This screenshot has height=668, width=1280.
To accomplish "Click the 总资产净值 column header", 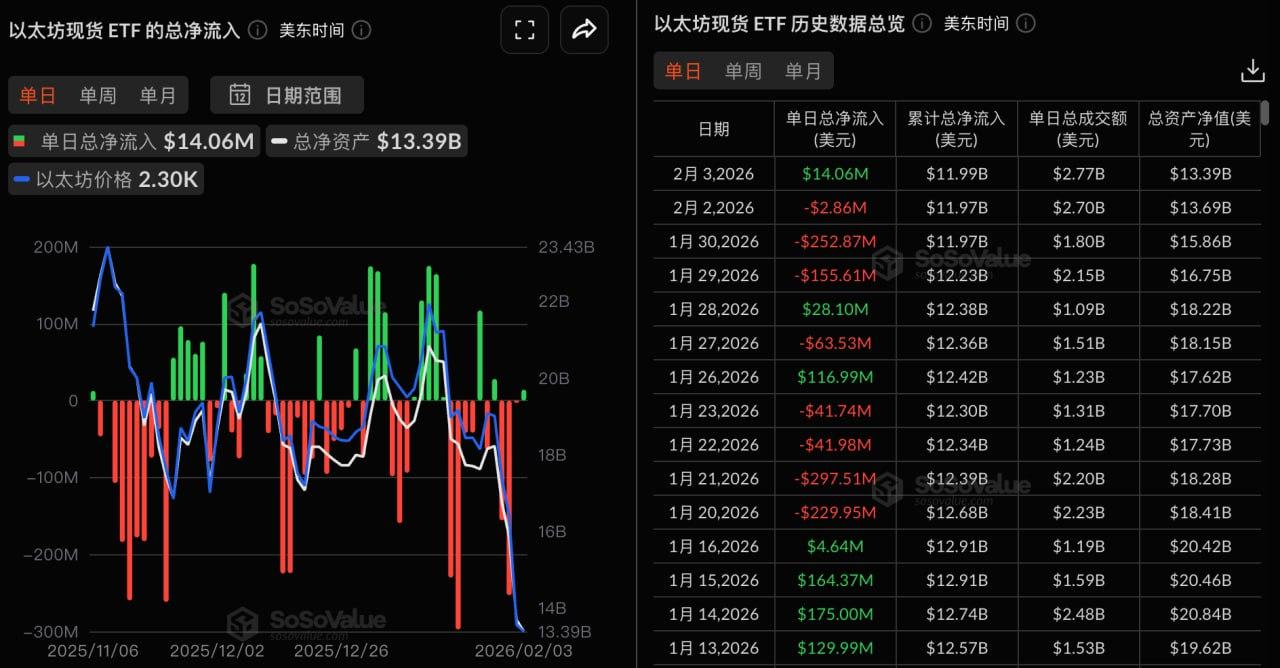I will tap(1200, 128).
